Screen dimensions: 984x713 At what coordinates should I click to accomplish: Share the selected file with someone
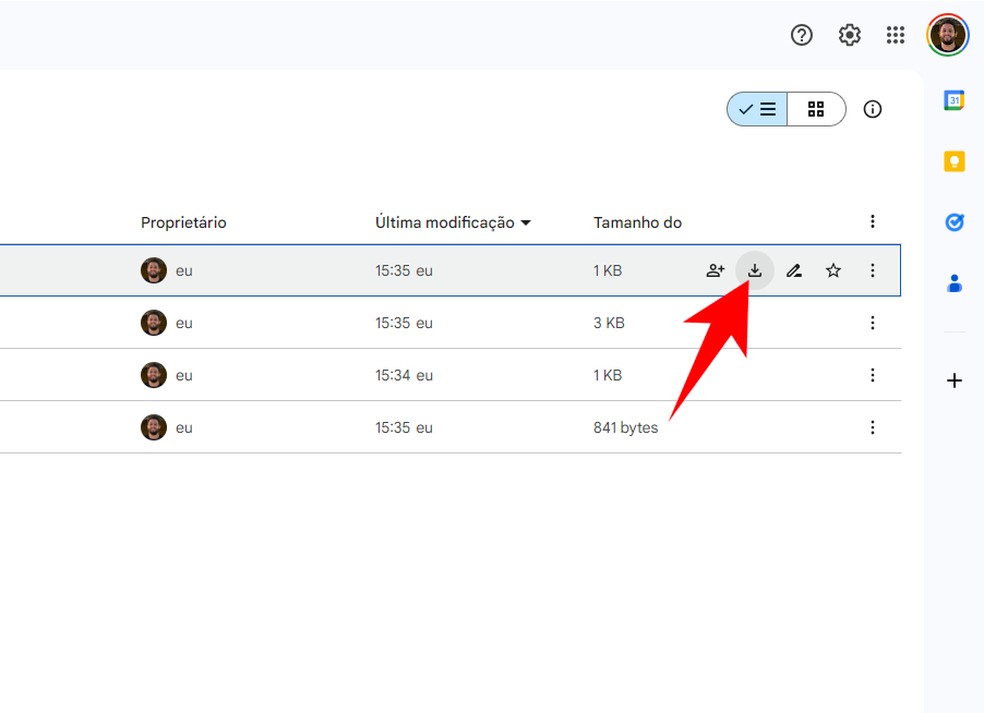click(x=714, y=270)
